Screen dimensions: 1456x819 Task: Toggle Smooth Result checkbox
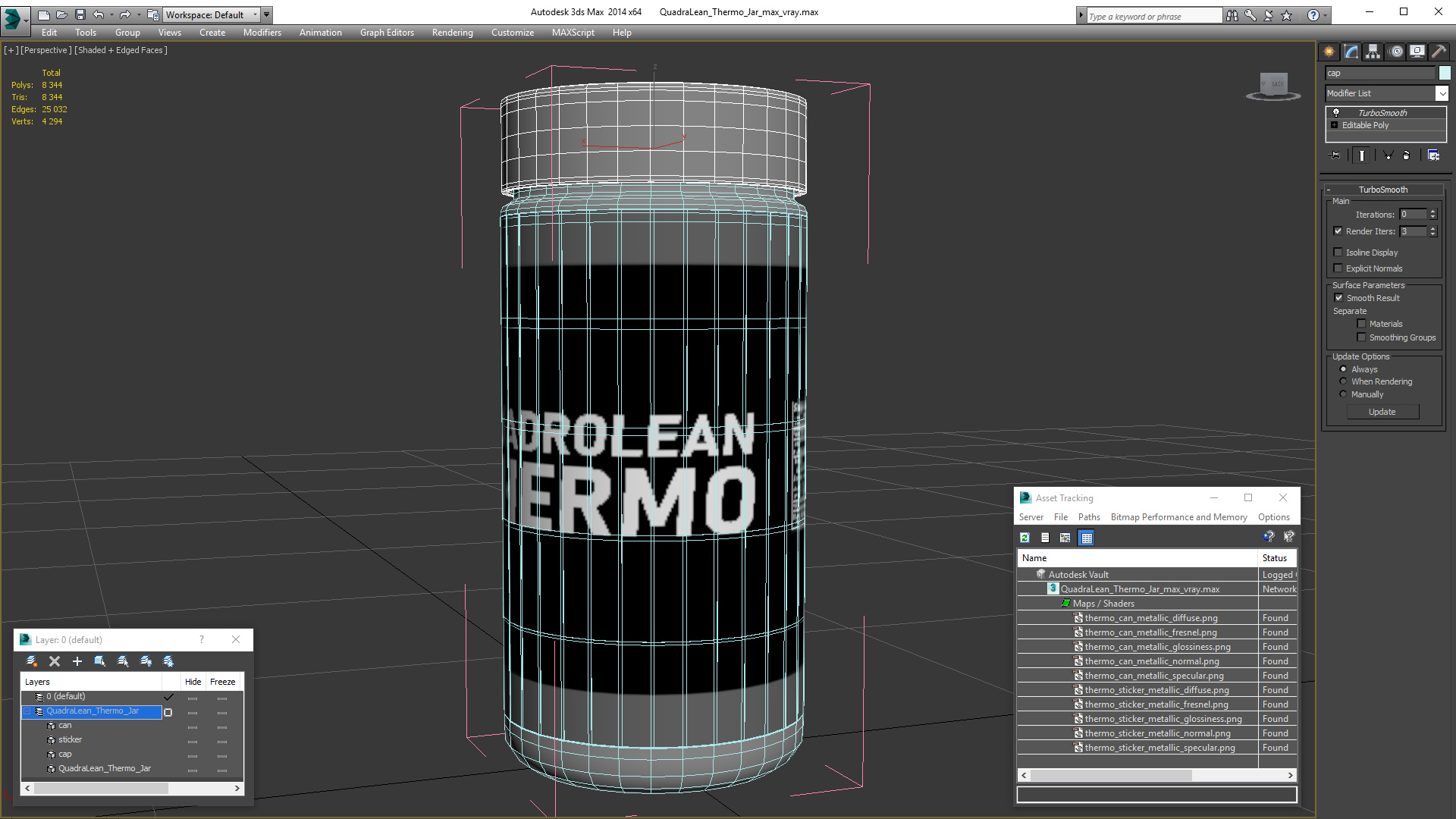[x=1338, y=298]
